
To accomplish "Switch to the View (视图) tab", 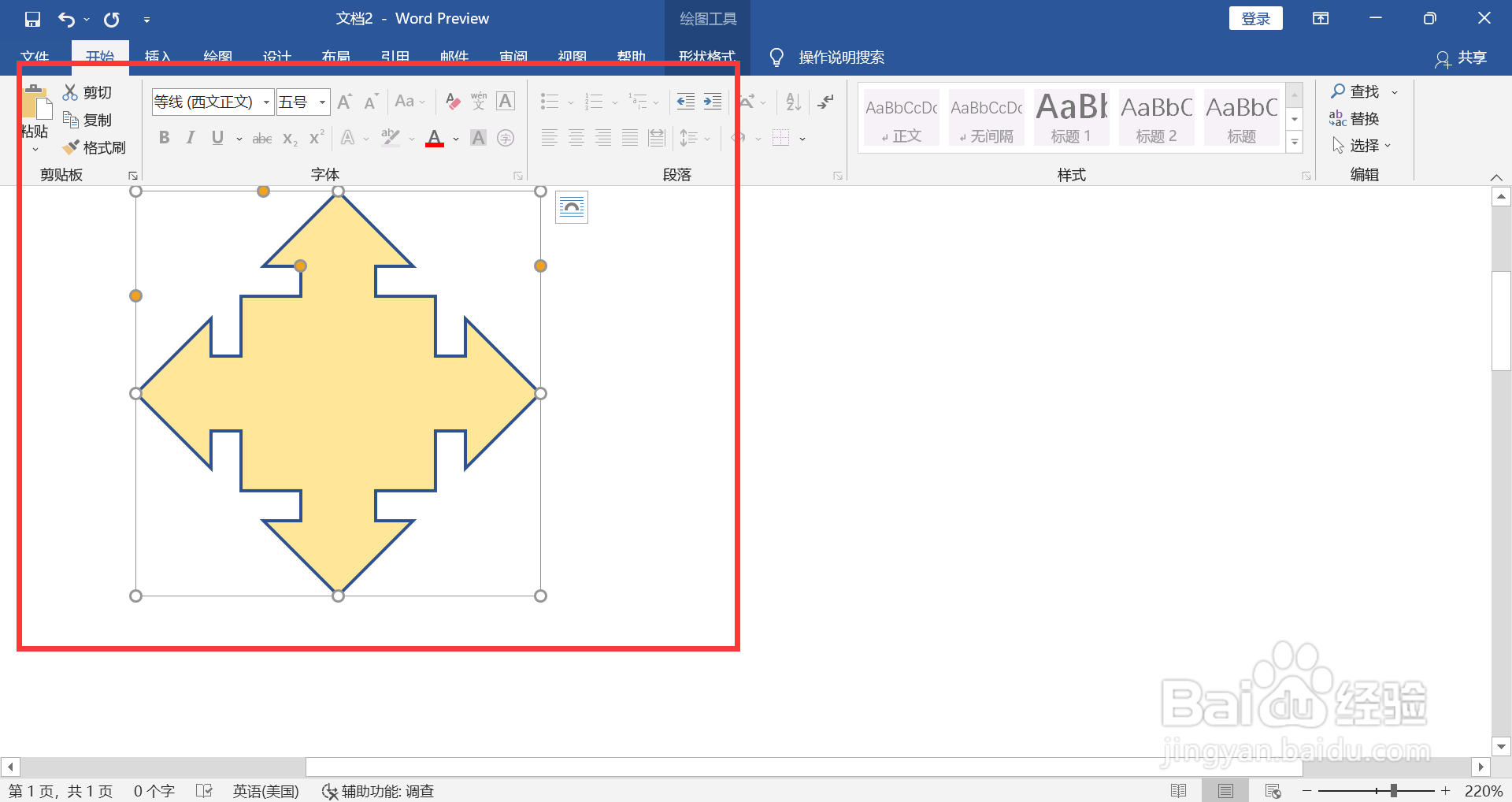I will click(x=573, y=58).
